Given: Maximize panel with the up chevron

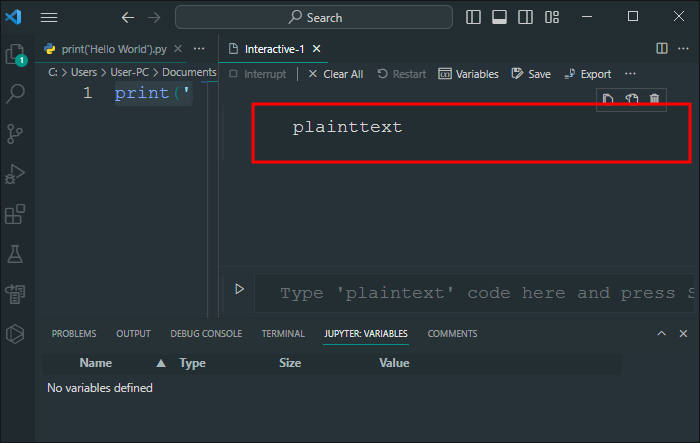Looking at the screenshot, I should coord(661,334).
